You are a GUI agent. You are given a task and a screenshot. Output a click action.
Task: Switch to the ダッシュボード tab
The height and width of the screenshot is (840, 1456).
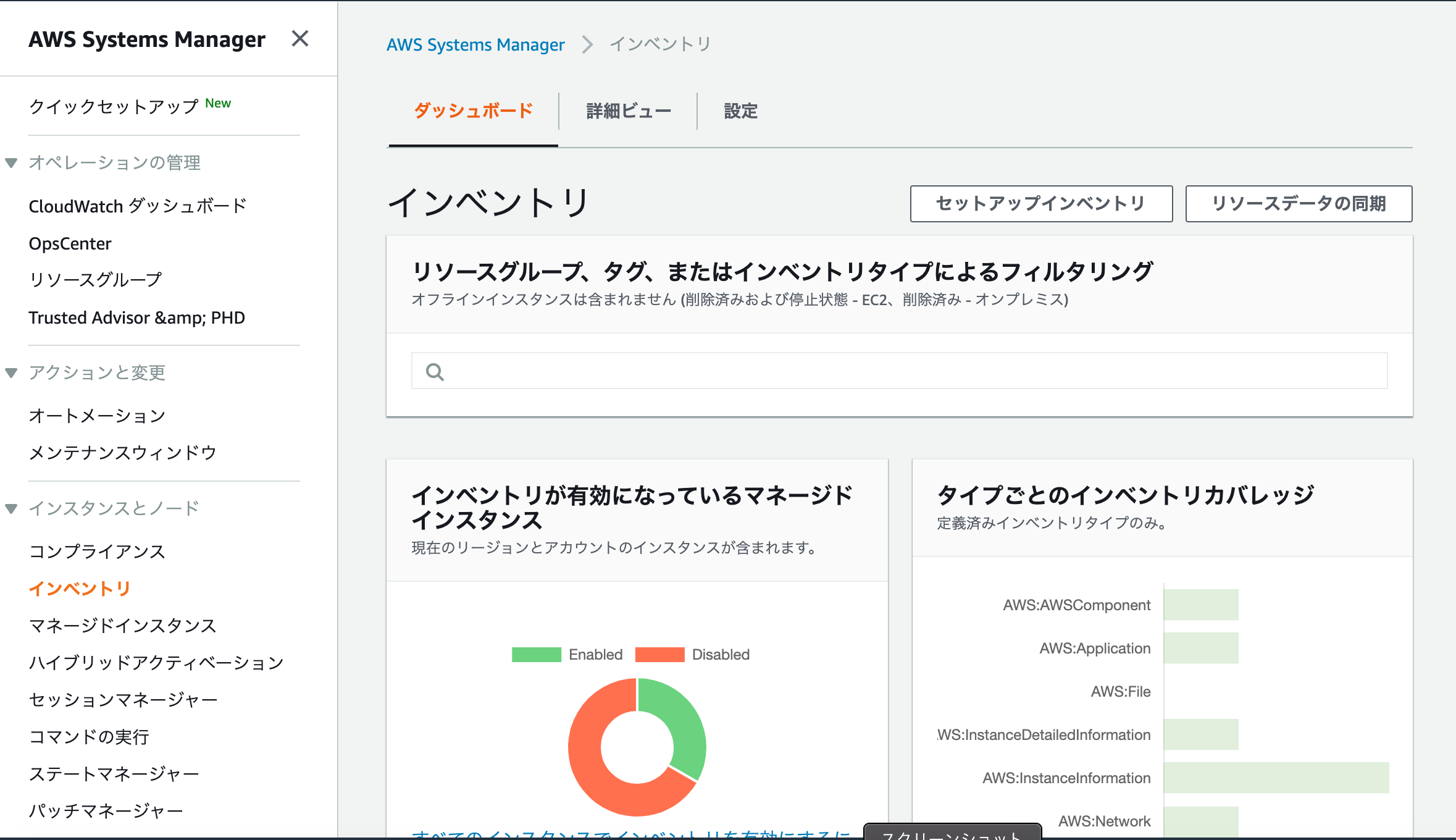pyautogui.click(x=473, y=111)
